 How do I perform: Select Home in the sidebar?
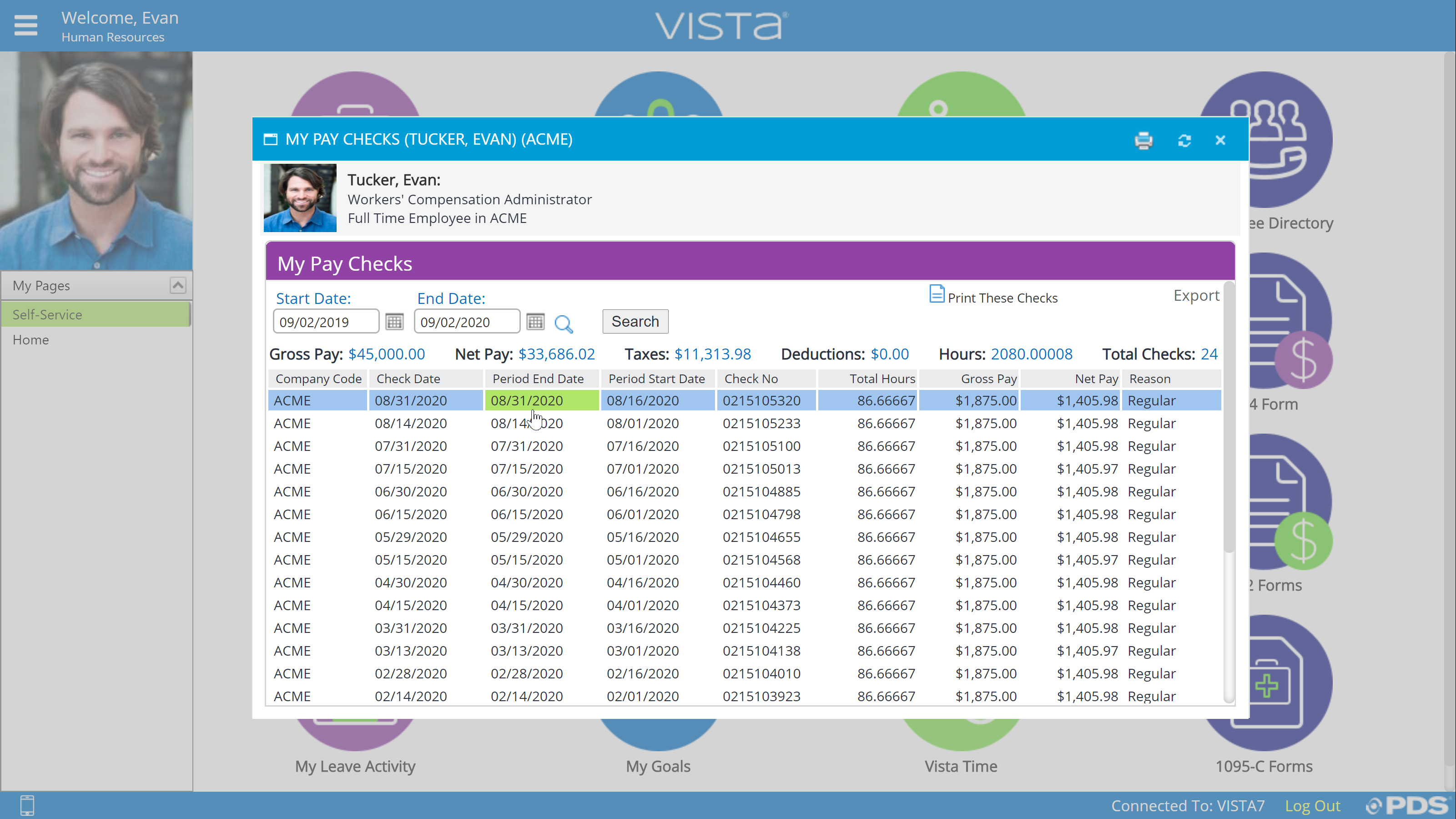(x=31, y=340)
